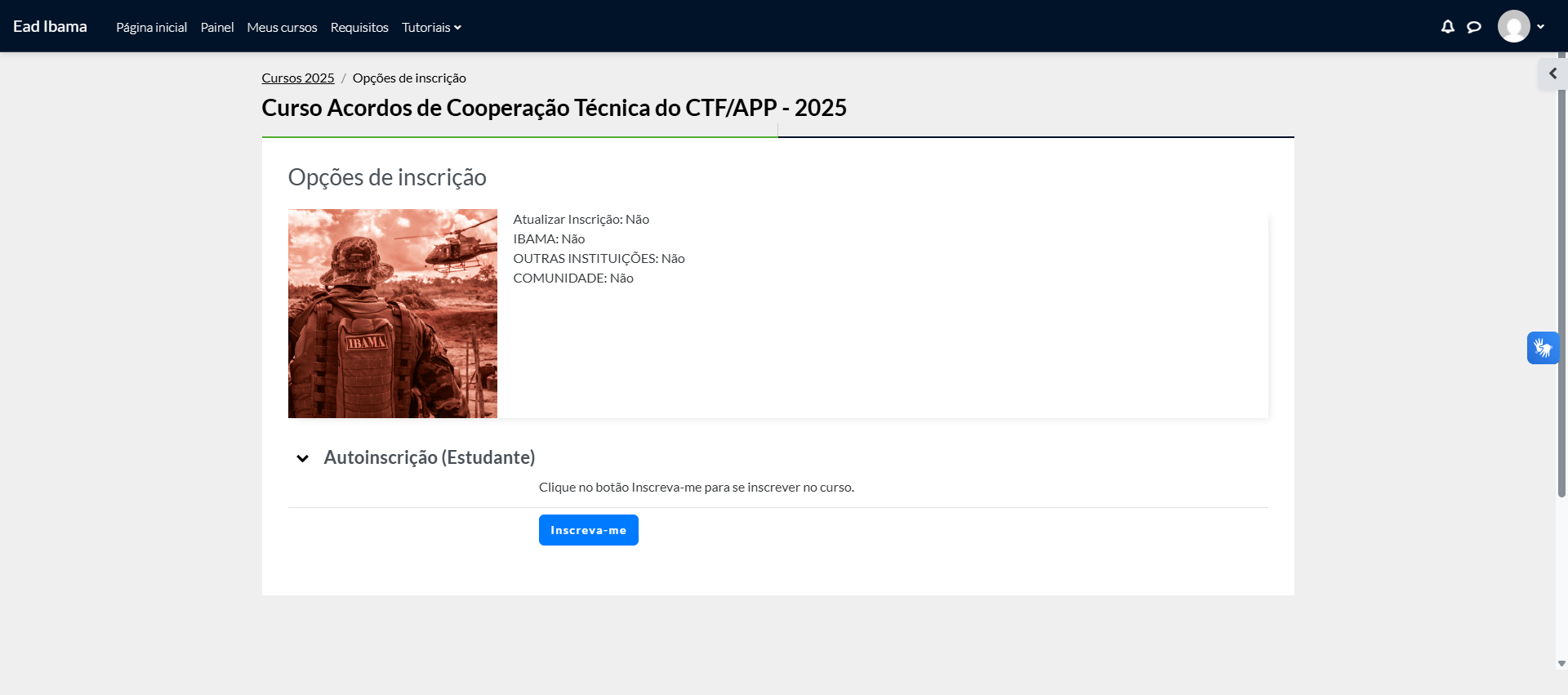1568x695 pixels.
Task: Click the Ead Ibama brand link
Action: [50, 26]
